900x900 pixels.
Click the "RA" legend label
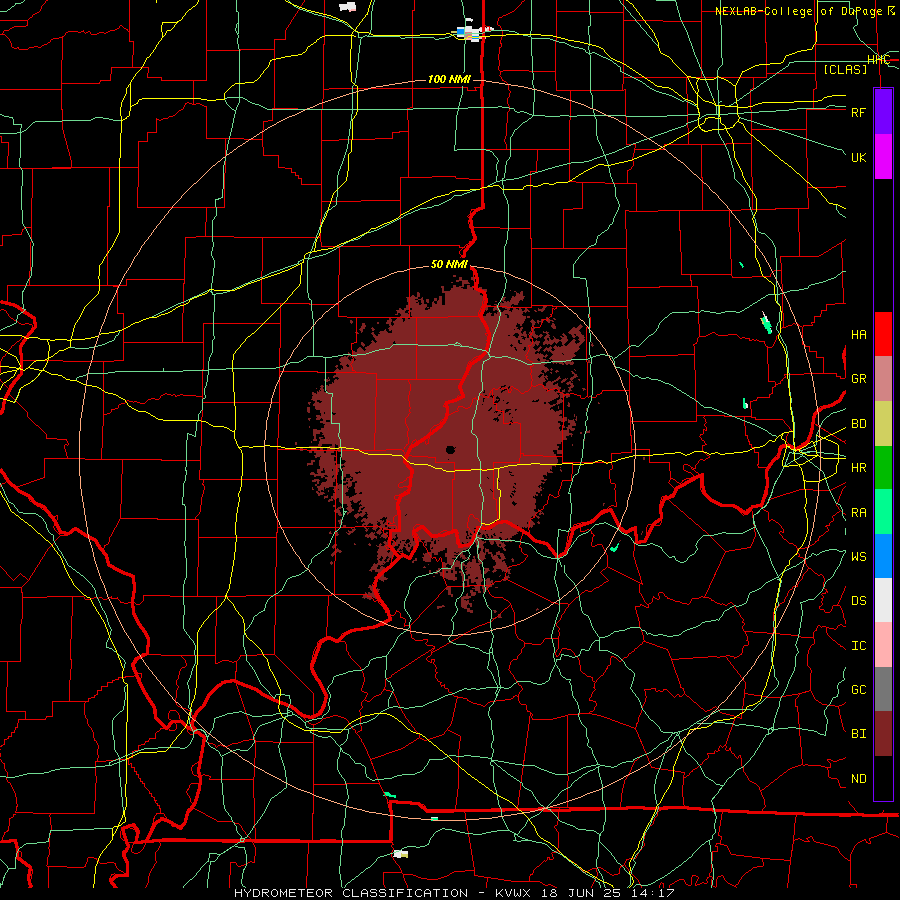click(859, 513)
